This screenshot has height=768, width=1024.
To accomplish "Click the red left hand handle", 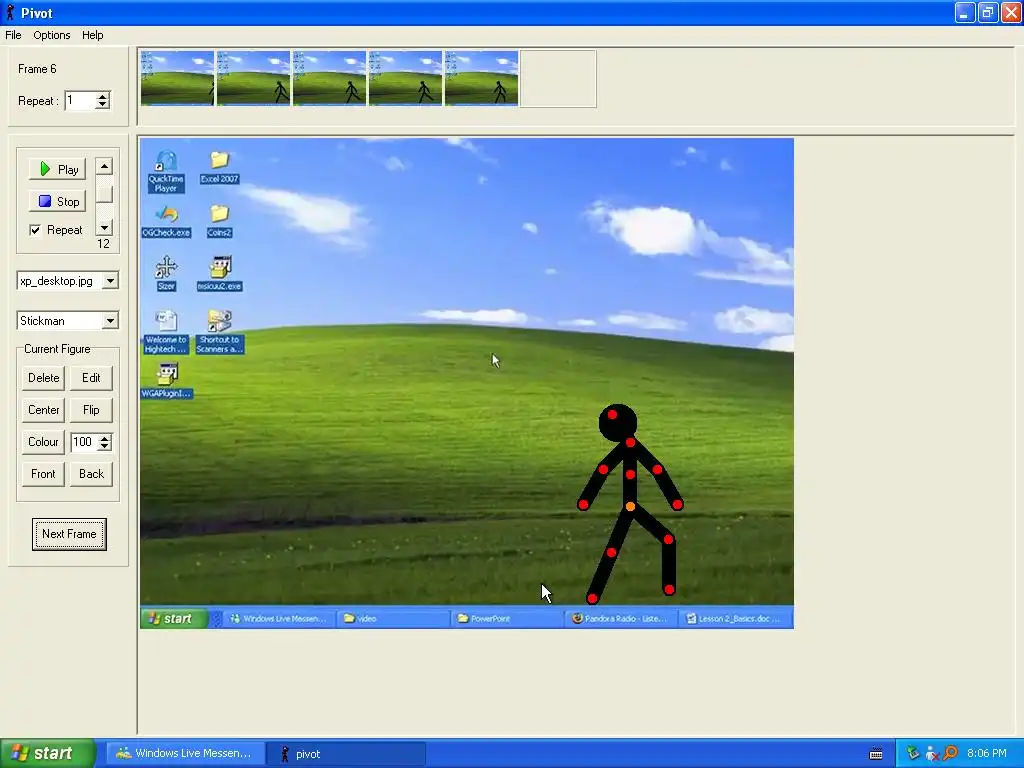I will [x=583, y=504].
